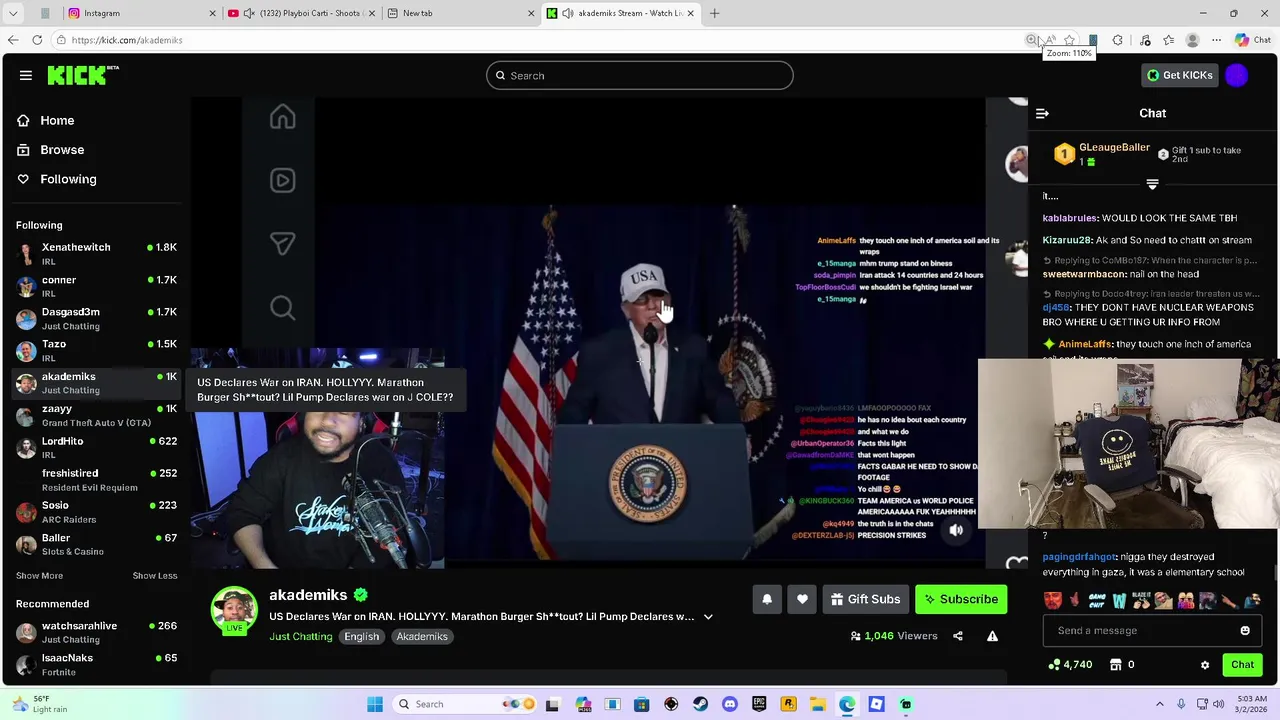Follow akademiks with the heart button
The width and height of the screenshot is (1280, 720).
pos(802,599)
